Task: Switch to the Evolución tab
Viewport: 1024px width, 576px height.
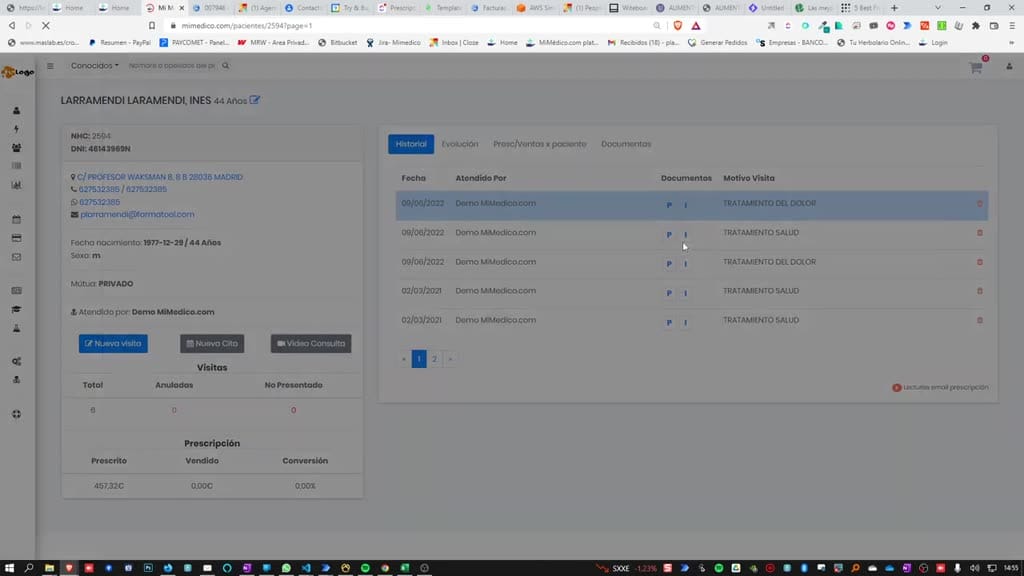Action: click(x=460, y=144)
